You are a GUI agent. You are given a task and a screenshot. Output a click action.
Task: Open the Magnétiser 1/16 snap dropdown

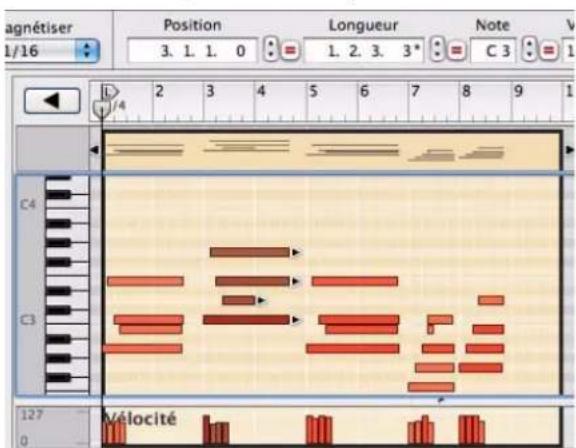pos(51,51)
